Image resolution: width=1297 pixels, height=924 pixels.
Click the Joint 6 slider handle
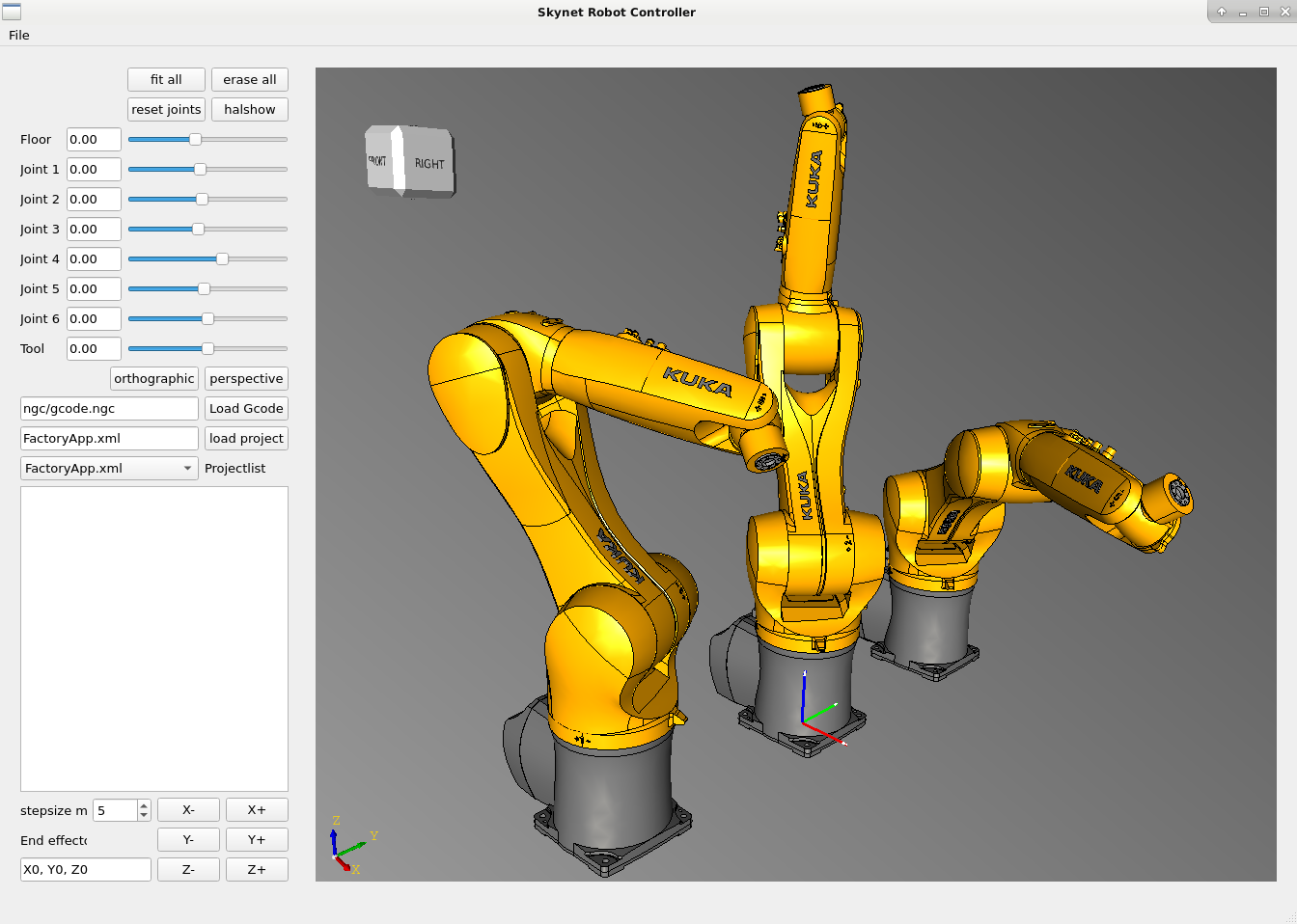click(x=207, y=319)
